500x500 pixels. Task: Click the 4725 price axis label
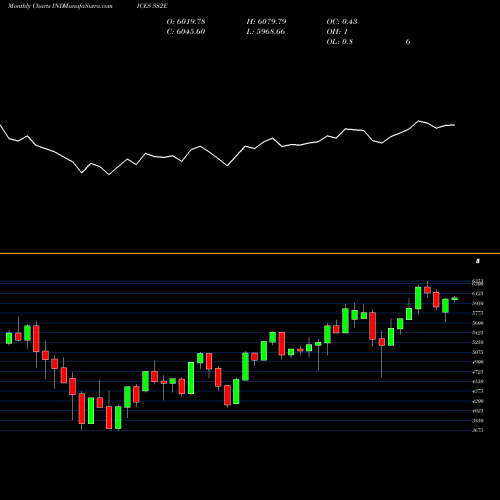478,372
